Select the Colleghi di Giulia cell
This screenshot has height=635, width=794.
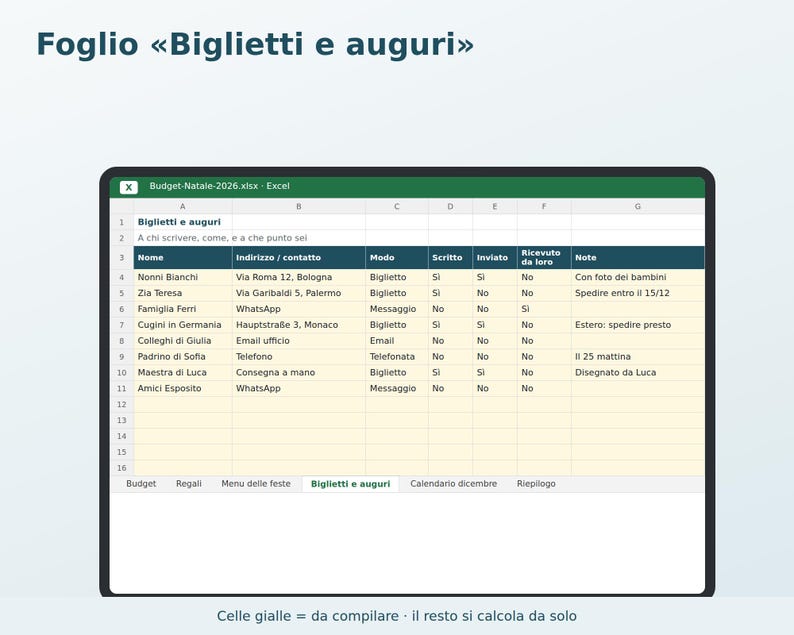[183, 341]
